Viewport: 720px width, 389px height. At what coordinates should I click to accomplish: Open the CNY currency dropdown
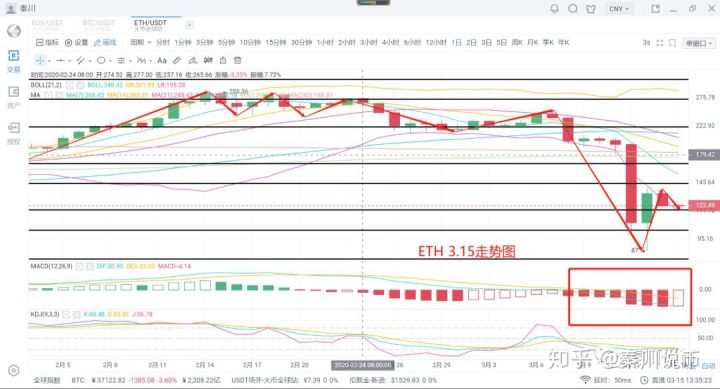[x=619, y=9]
